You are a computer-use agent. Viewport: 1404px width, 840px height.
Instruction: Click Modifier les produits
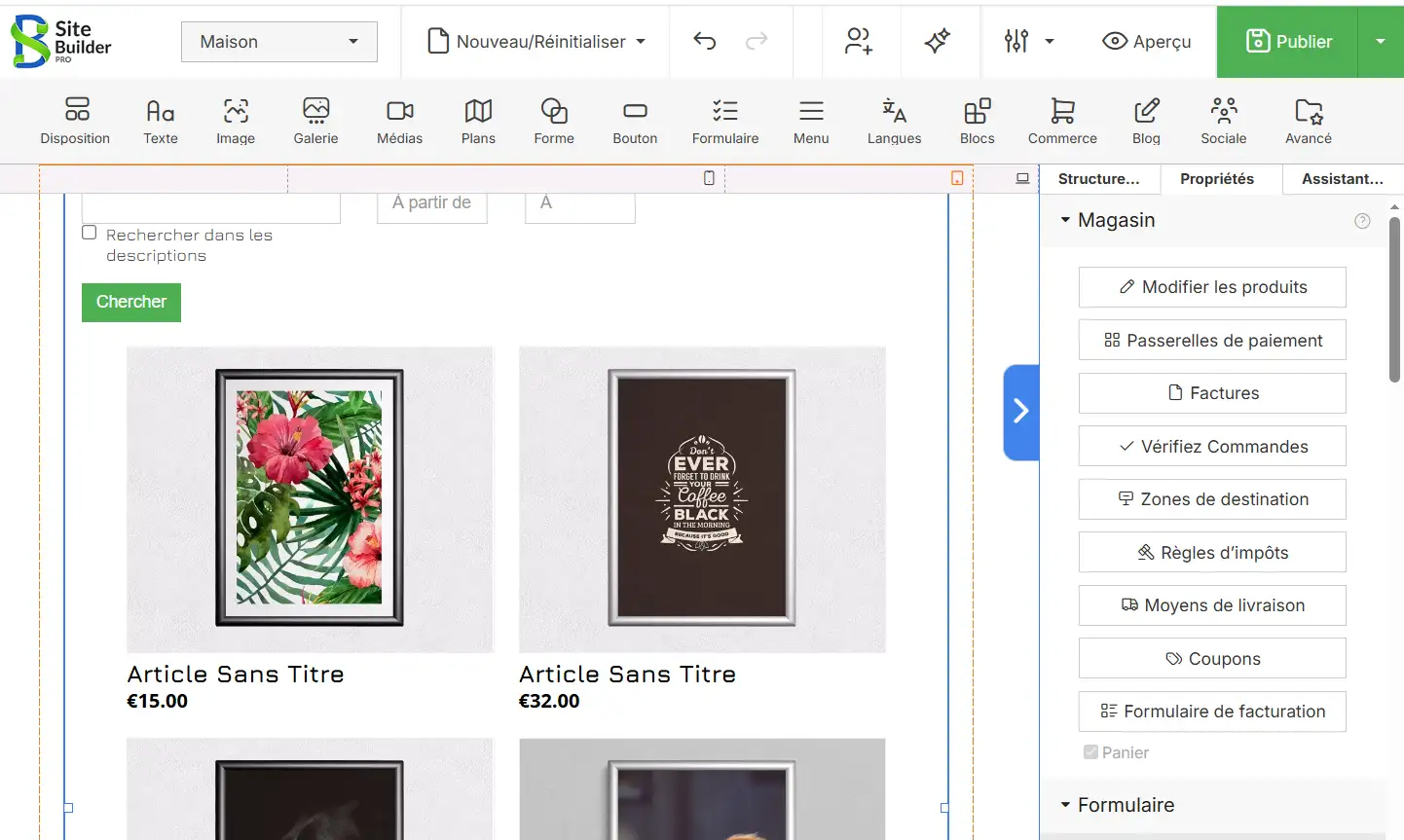coord(1212,287)
